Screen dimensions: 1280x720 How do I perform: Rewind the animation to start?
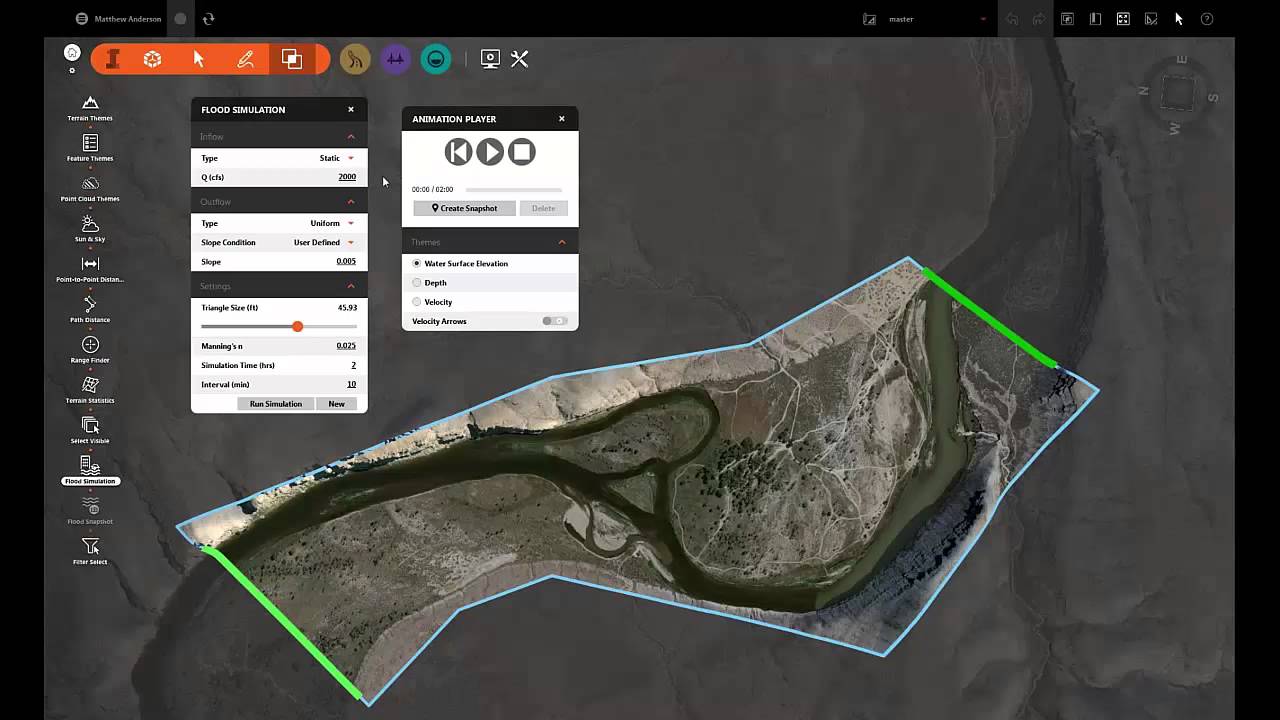click(458, 152)
